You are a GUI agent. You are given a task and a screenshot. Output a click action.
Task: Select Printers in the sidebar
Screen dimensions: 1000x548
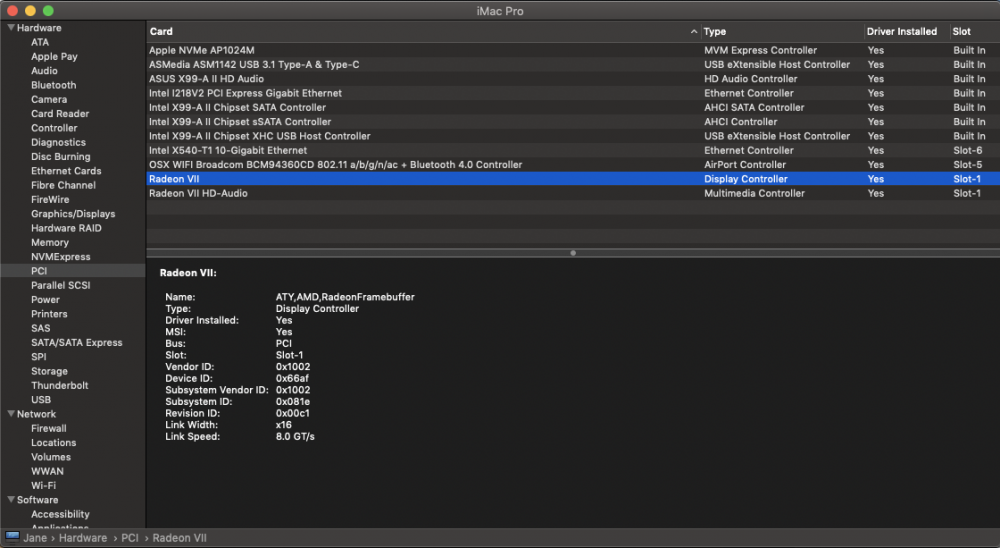click(x=49, y=314)
